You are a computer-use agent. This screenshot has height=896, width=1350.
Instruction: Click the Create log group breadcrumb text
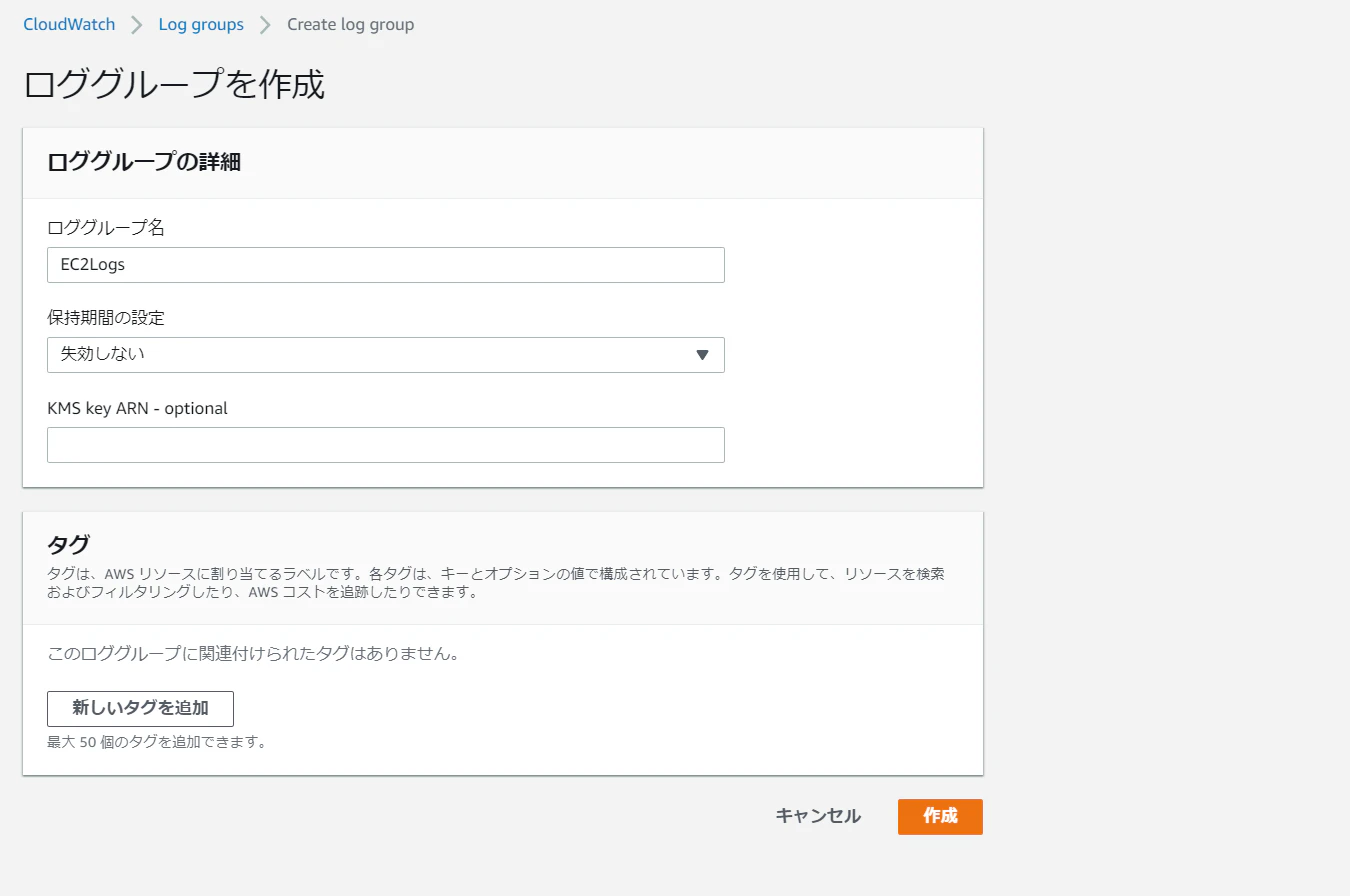coord(350,24)
